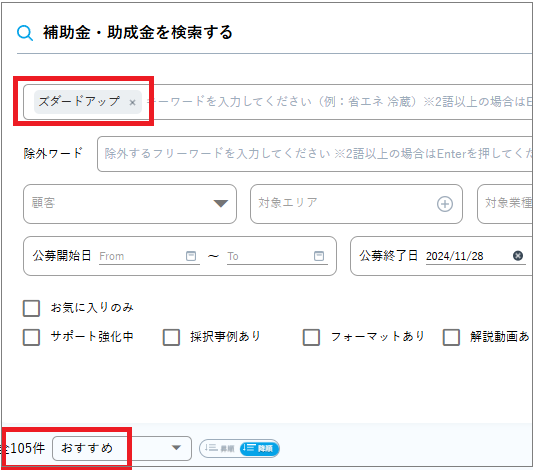
Task: Click into the keyword search field
Action: click(x=338, y=102)
